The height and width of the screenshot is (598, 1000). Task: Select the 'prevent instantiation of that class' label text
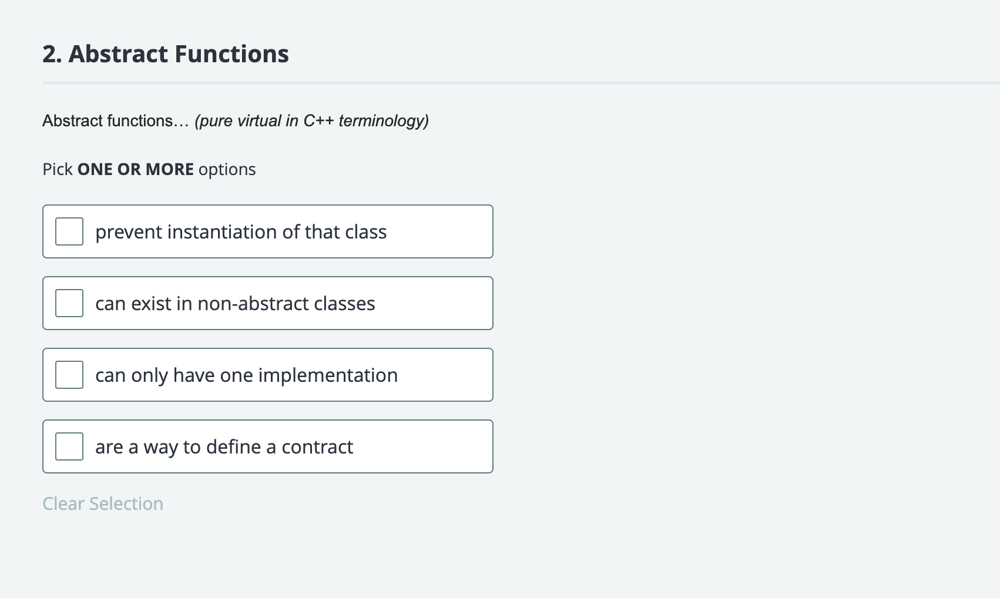tap(241, 231)
